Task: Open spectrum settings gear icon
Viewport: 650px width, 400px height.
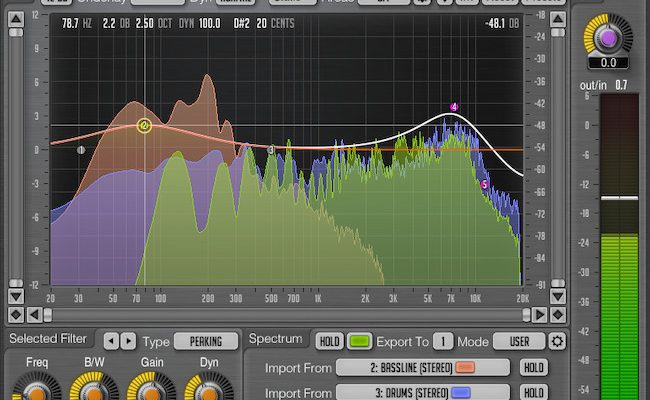Action: point(557,341)
